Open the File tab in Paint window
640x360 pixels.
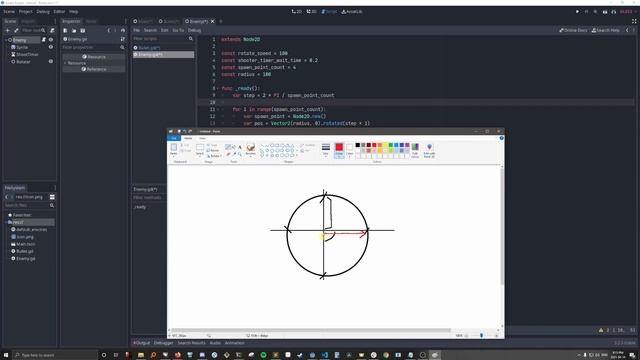tap(174, 138)
